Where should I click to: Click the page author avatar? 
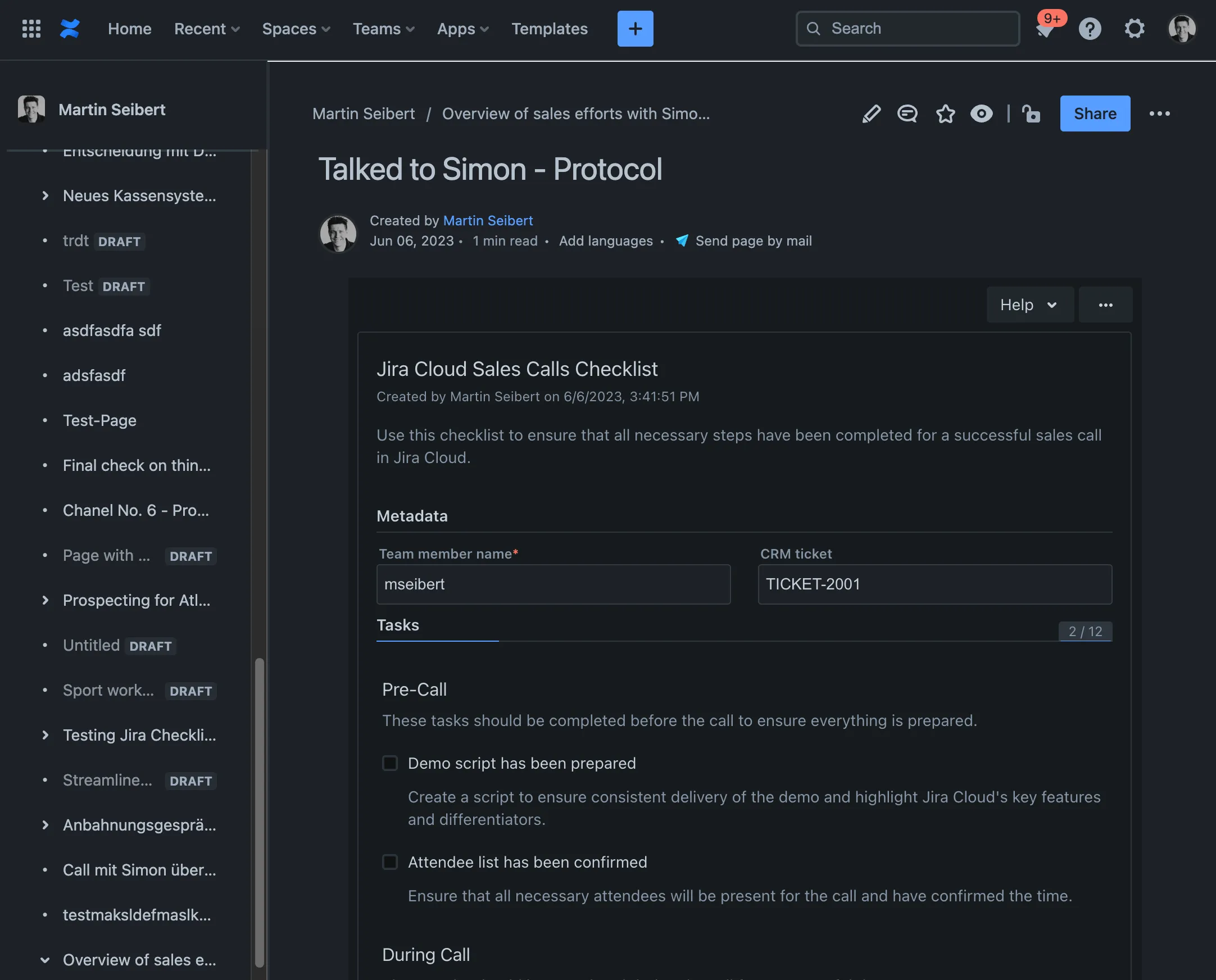[x=338, y=233]
